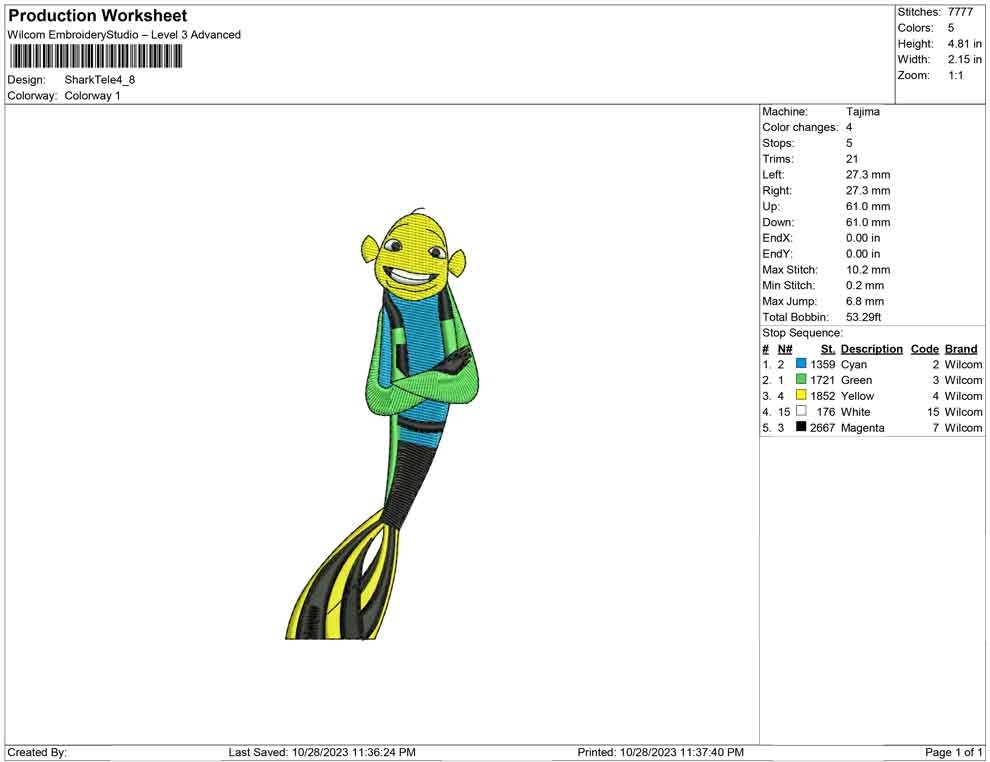Click the 'Created By:' footer label
The width and height of the screenshot is (990, 762).
(37, 752)
